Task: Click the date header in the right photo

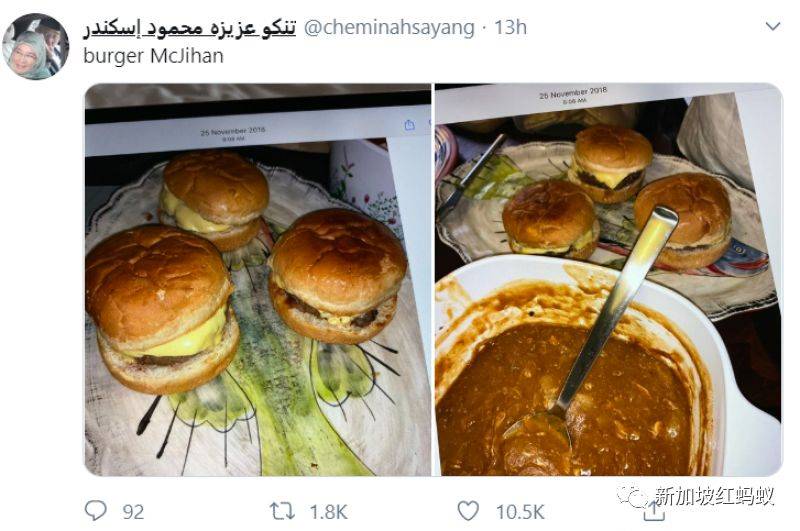Action: (x=573, y=93)
